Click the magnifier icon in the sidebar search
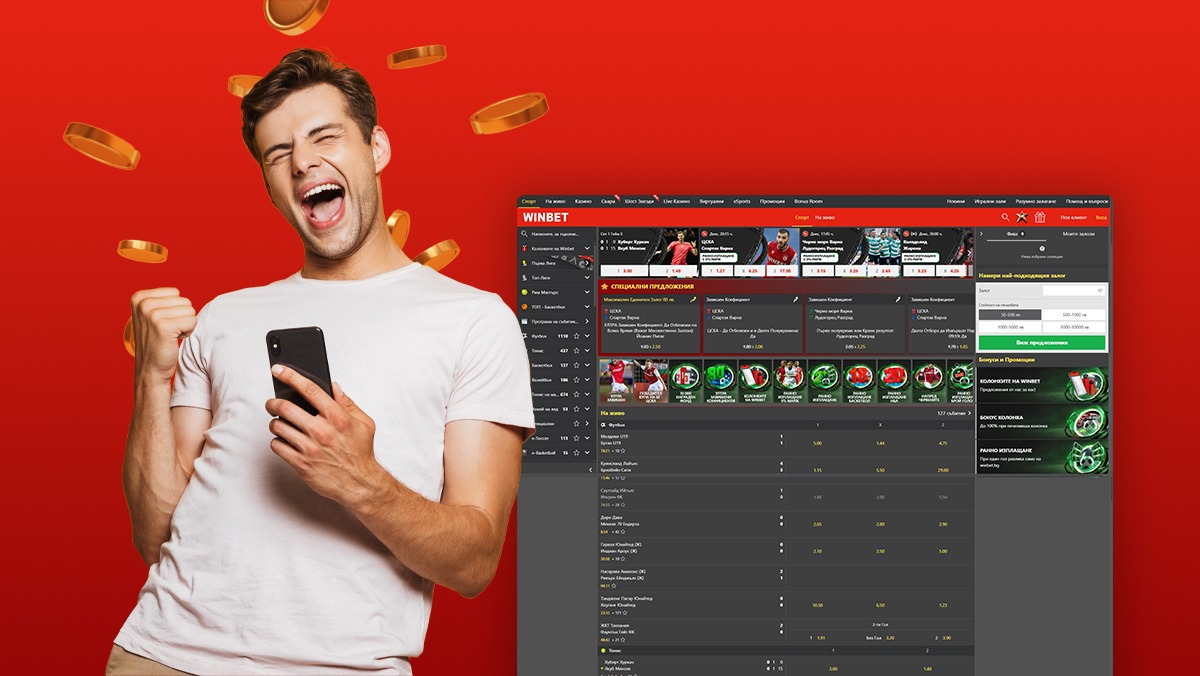Screen dimensions: 1200x676 coord(524,233)
